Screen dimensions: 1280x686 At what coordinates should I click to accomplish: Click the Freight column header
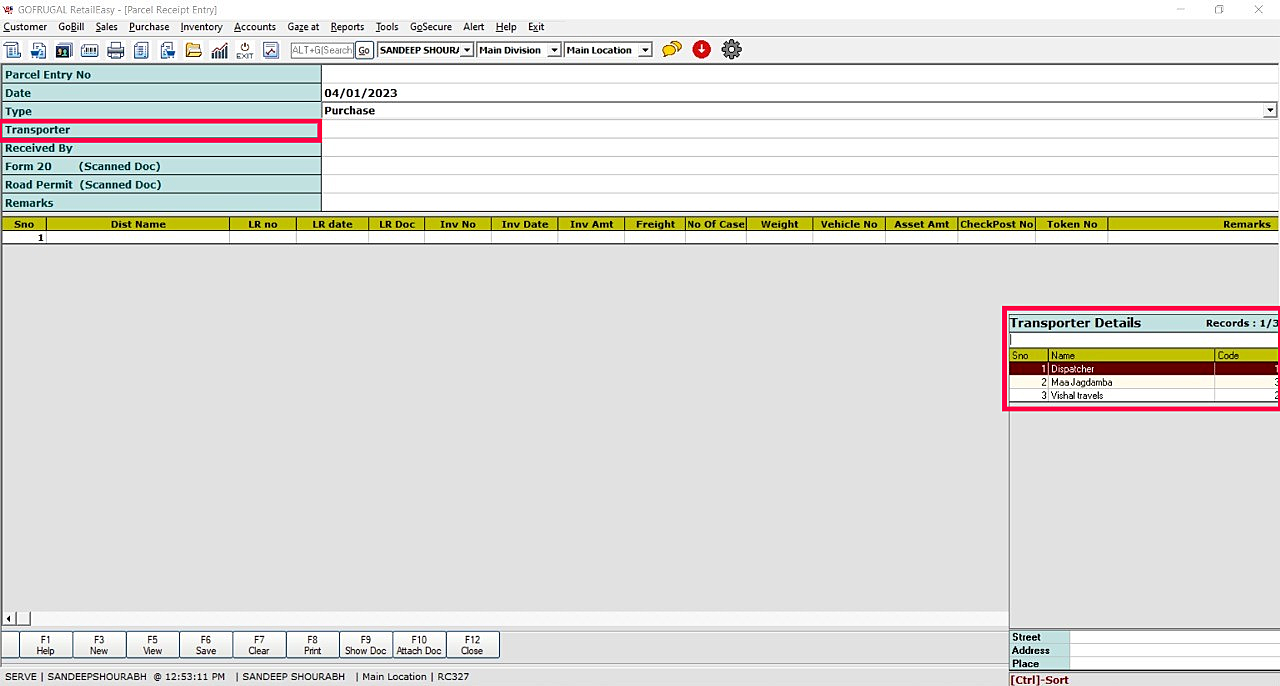(655, 224)
